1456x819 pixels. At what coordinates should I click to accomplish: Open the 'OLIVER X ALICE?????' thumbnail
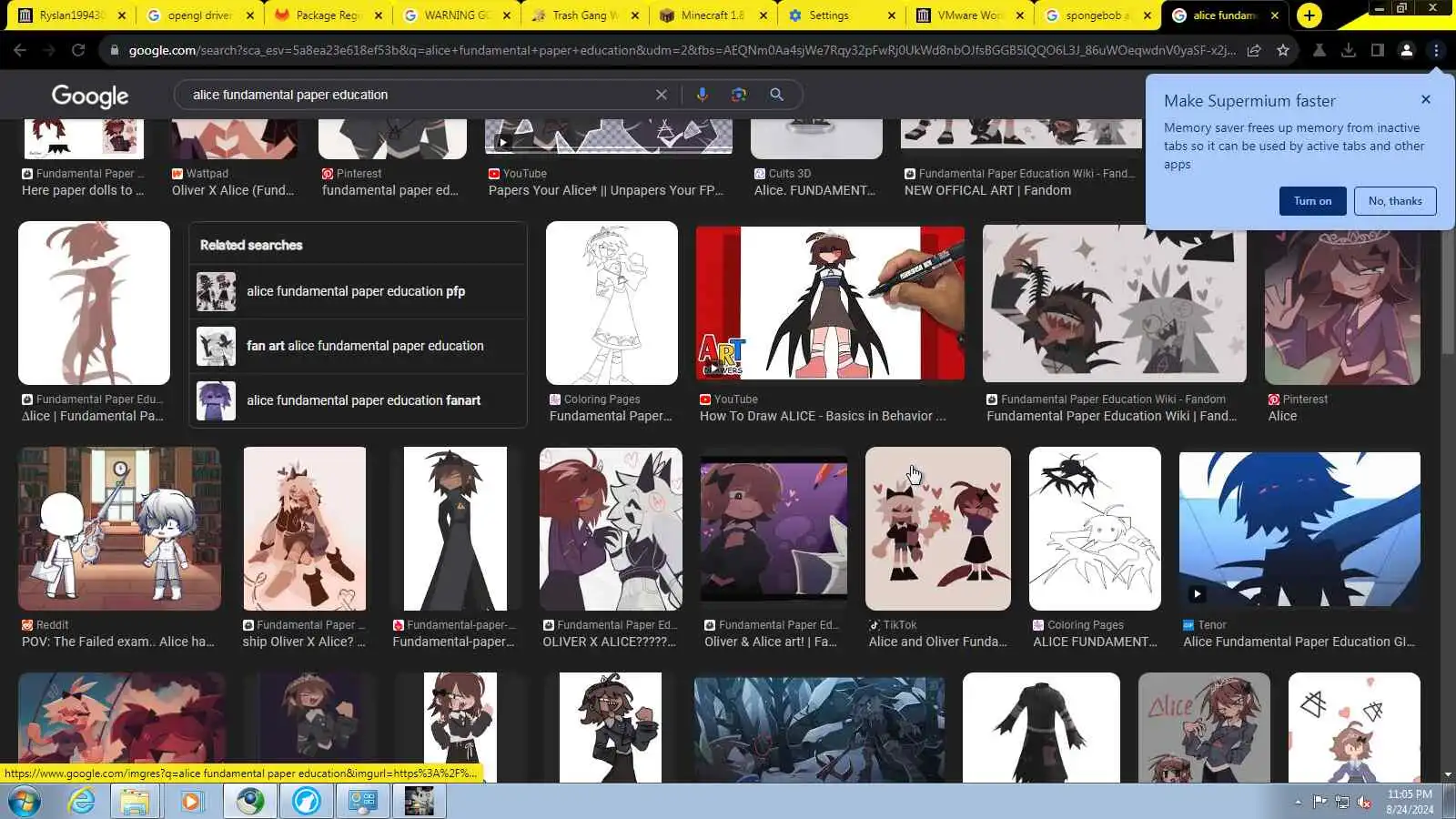click(611, 529)
